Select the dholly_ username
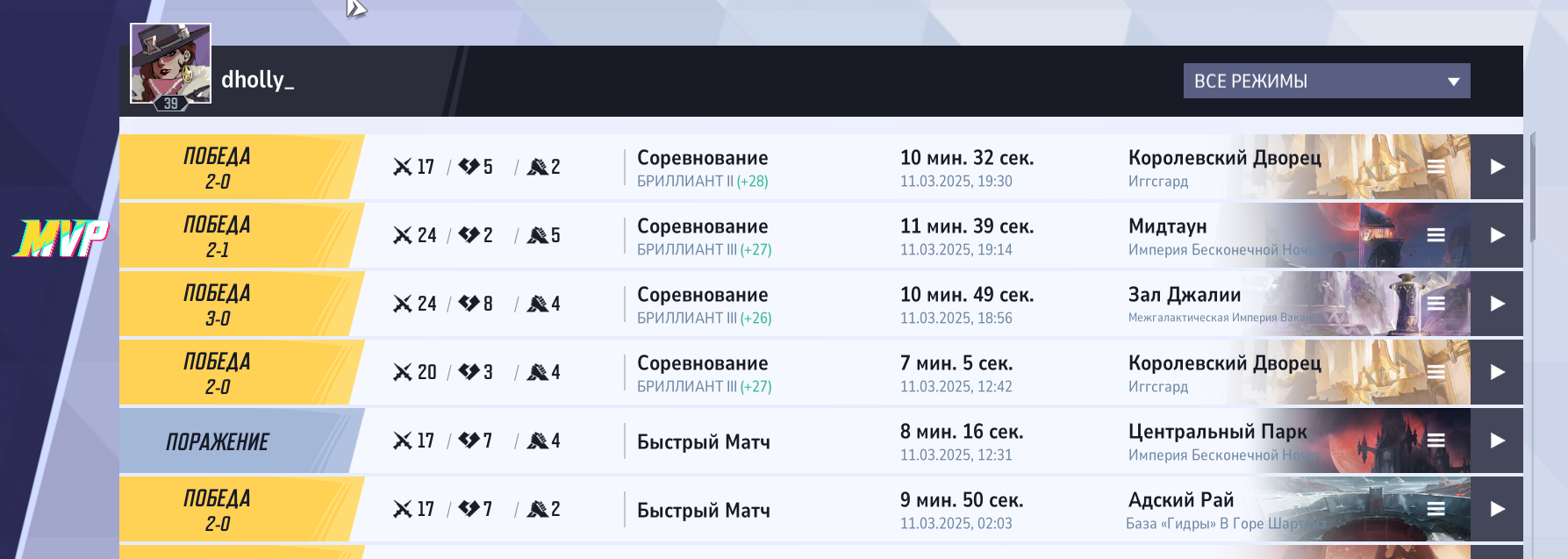This screenshot has height=559, width=1568. (257, 80)
